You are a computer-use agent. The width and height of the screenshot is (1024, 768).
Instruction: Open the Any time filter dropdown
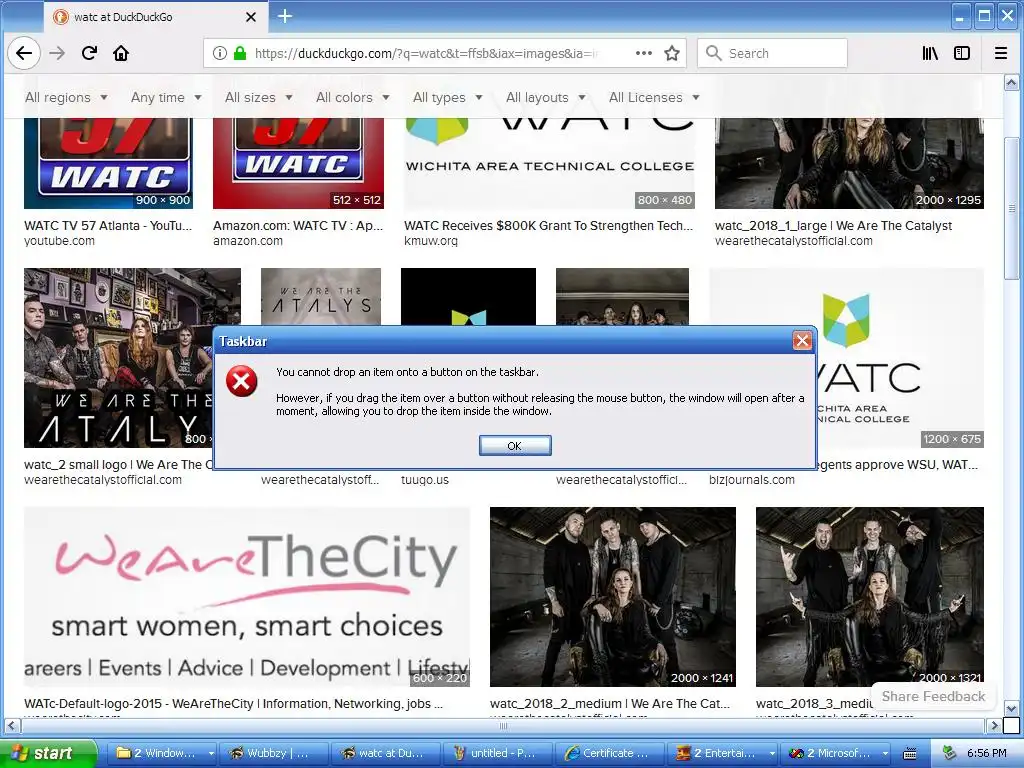[x=167, y=97]
